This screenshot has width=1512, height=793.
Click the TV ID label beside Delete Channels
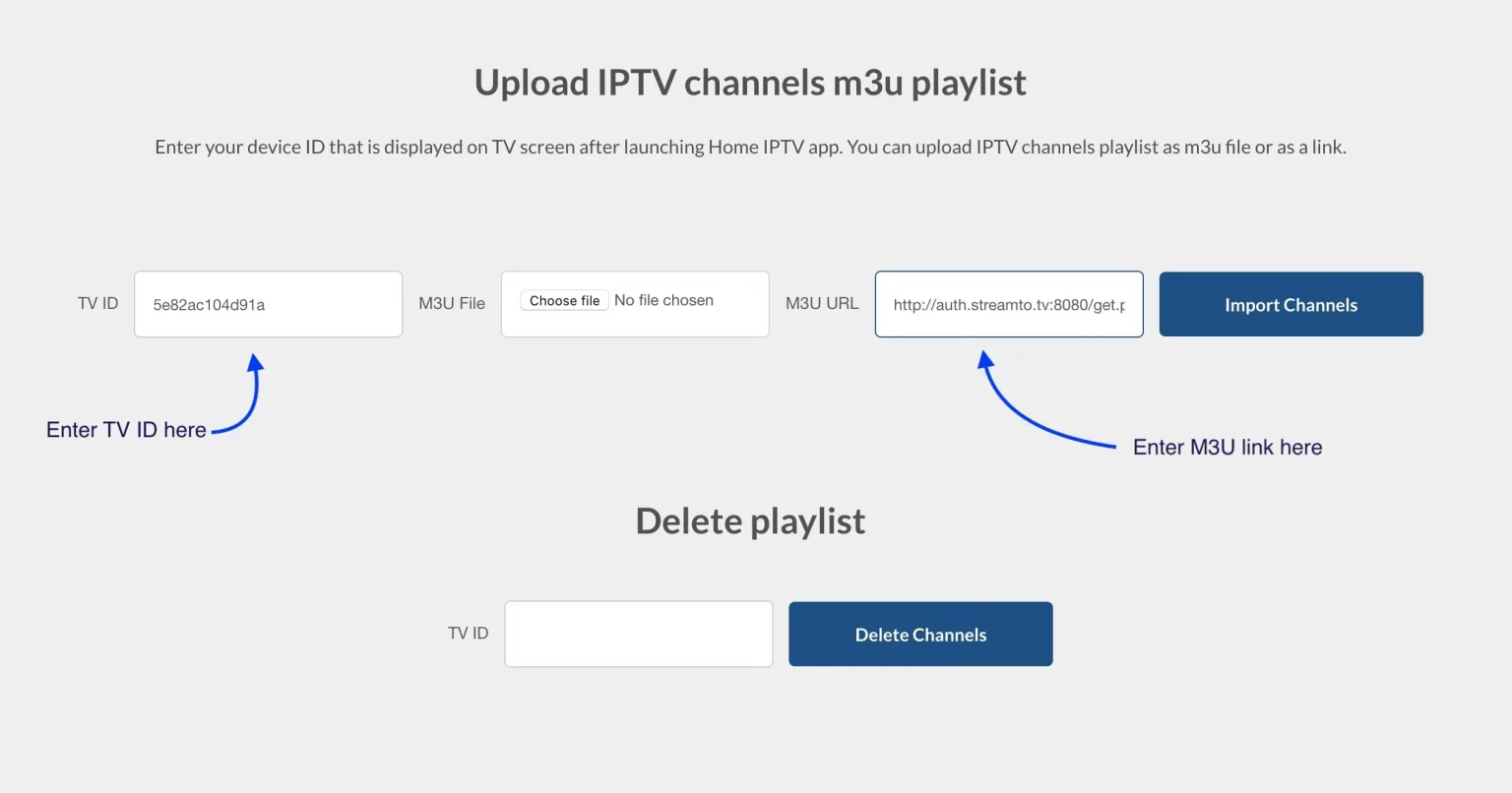(468, 633)
